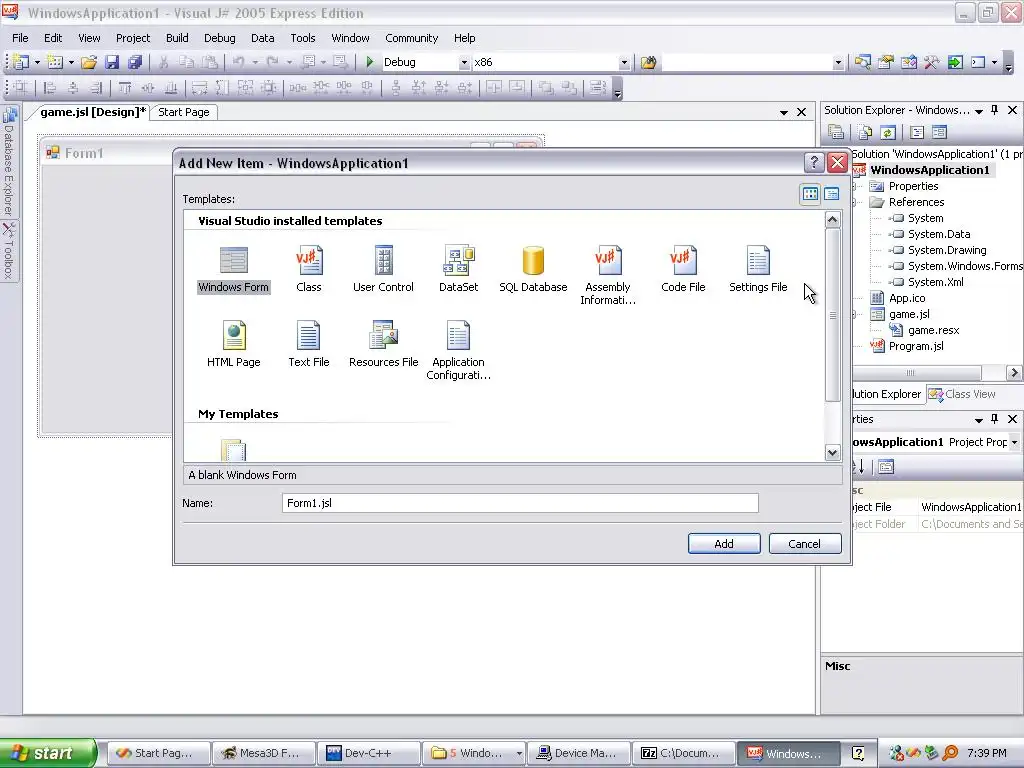The width and height of the screenshot is (1024, 768).
Task: Click the Properties icon in Solution Explorer toolbar
Action: pos(836,133)
